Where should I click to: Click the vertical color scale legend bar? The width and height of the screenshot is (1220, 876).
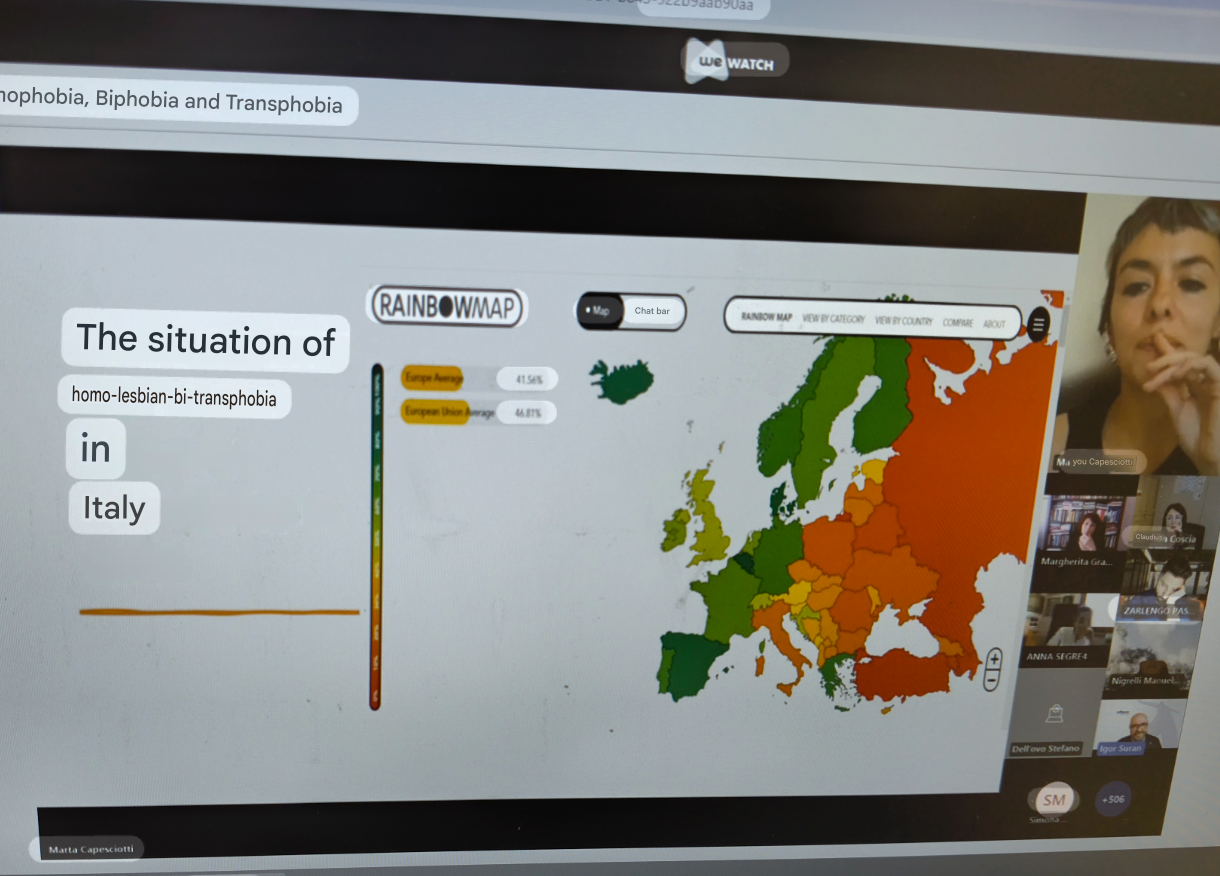pyautogui.click(x=375, y=536)
